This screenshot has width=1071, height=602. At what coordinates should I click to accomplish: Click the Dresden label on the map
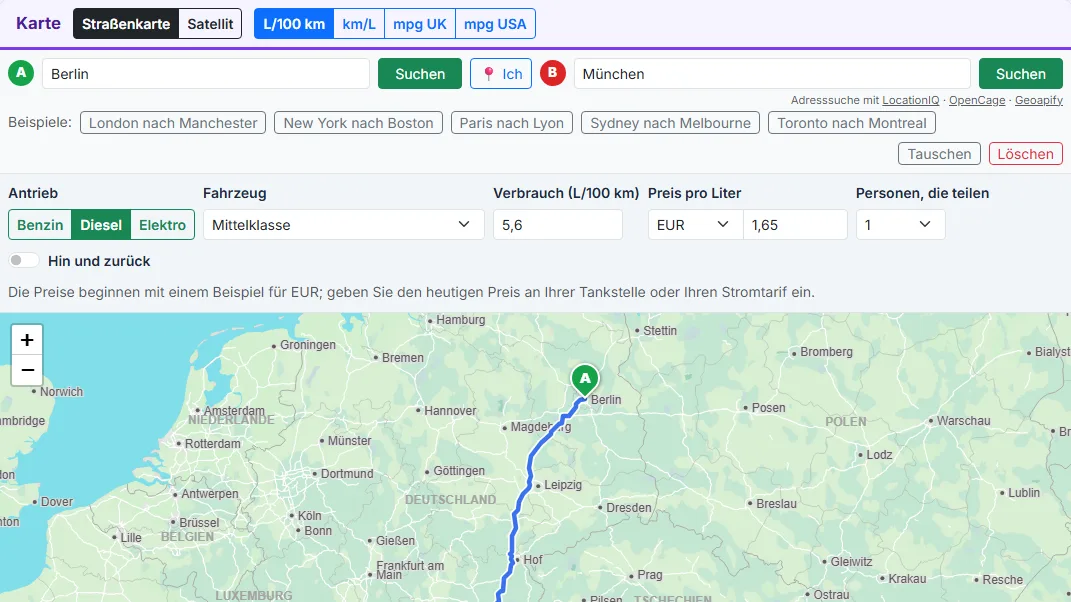pos(628,508)
